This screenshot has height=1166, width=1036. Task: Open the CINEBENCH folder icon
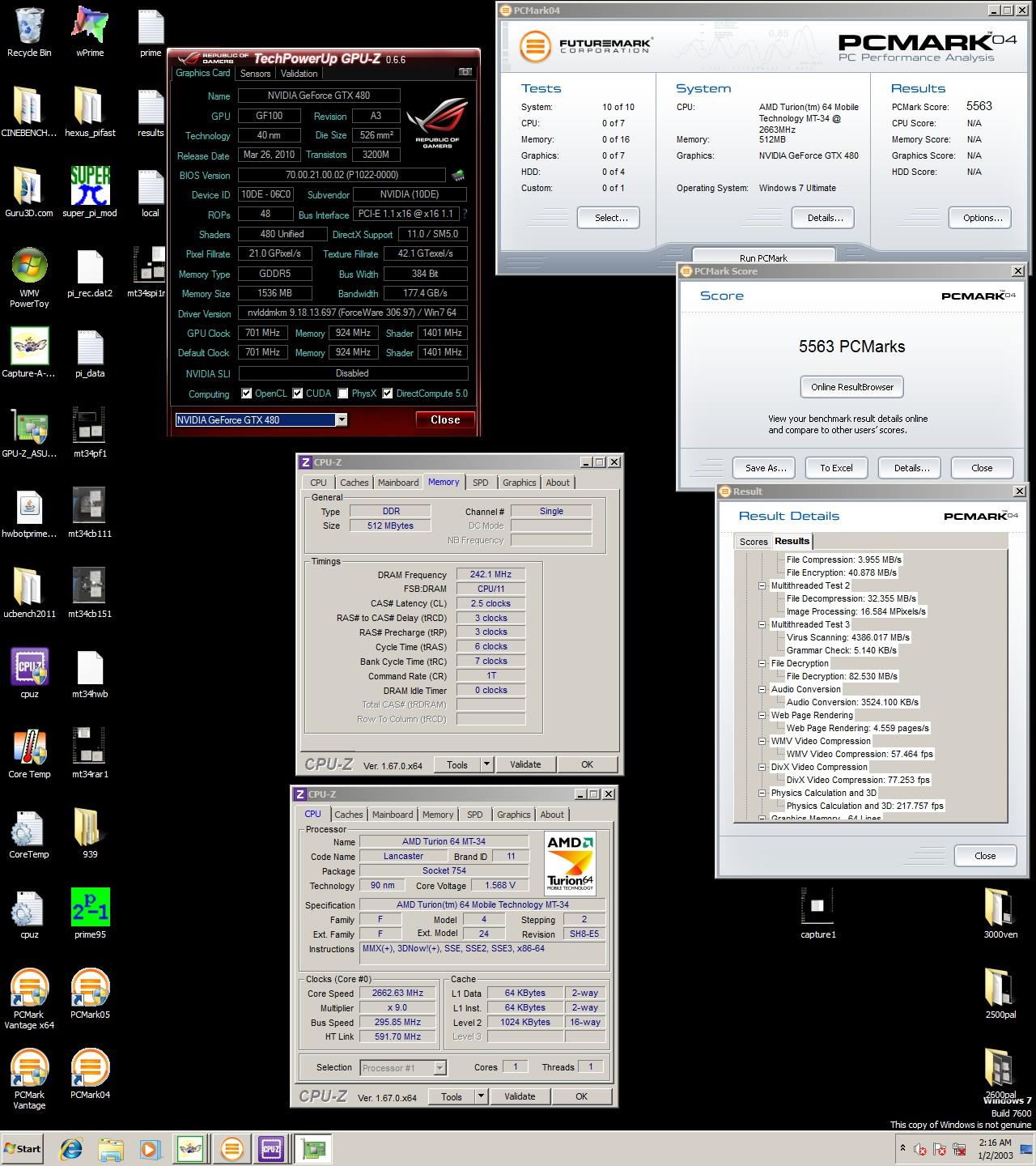click(x=29, y=113)
